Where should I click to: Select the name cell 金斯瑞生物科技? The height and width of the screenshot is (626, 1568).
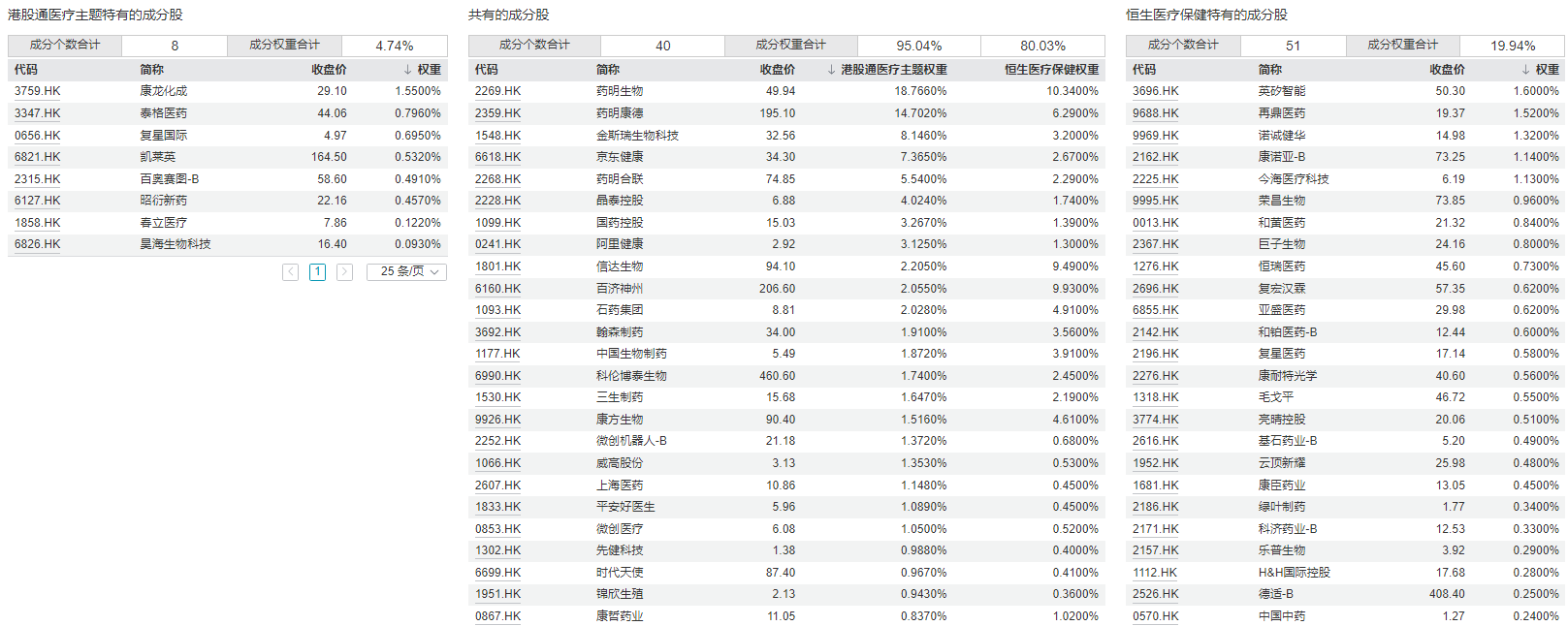click(x=637, y=136)
